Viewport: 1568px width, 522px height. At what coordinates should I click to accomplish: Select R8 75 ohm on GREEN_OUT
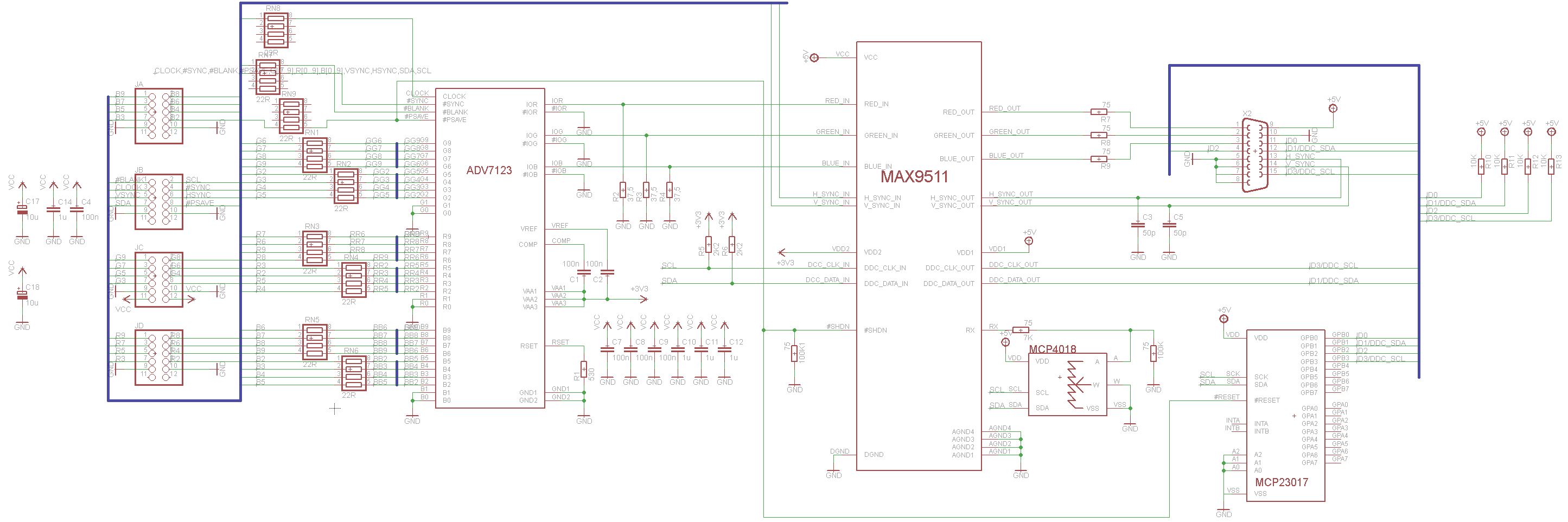(1099, 135)
